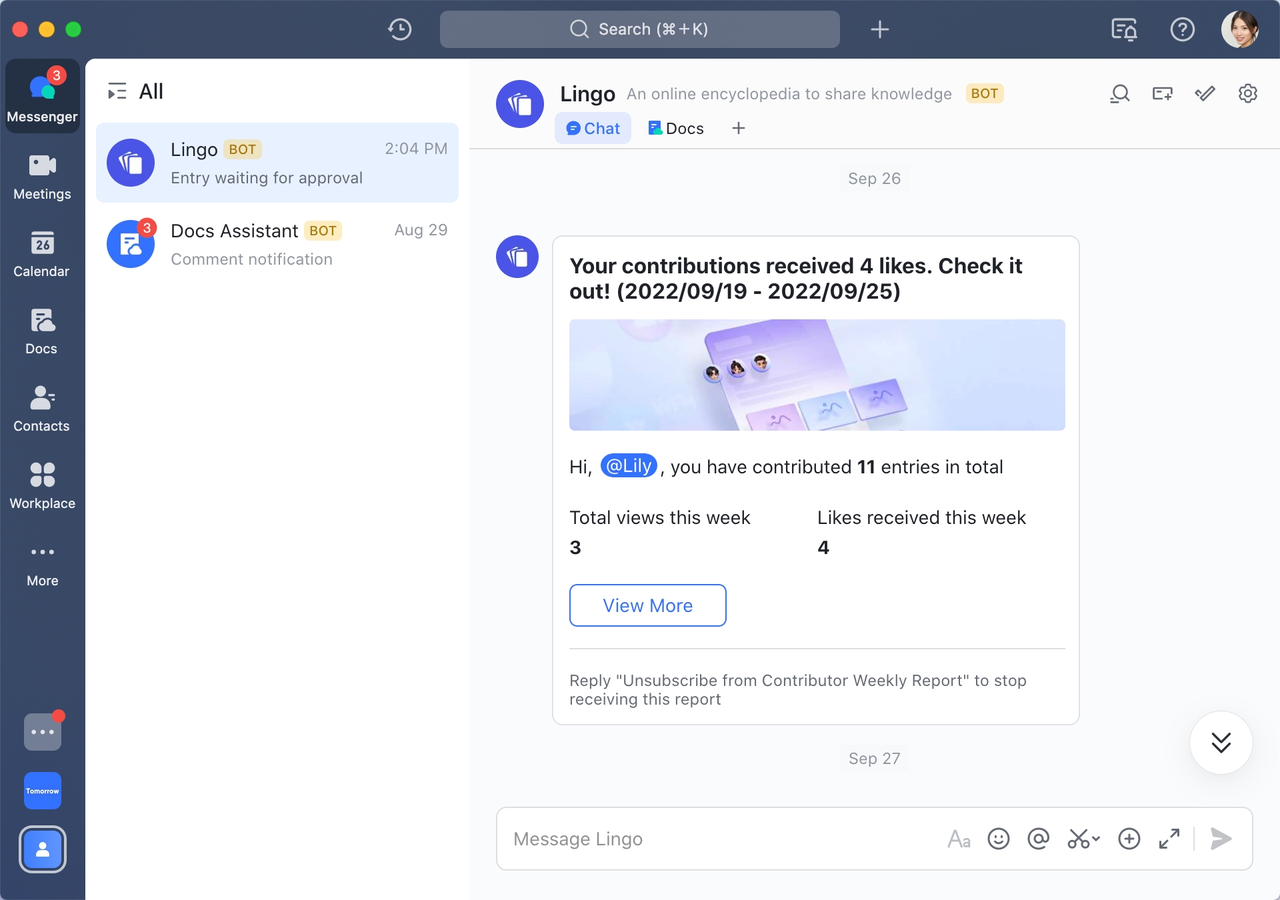Click the Message Lingo input field
This screenshot has width=1280, height=900.
tap(700, 839)
